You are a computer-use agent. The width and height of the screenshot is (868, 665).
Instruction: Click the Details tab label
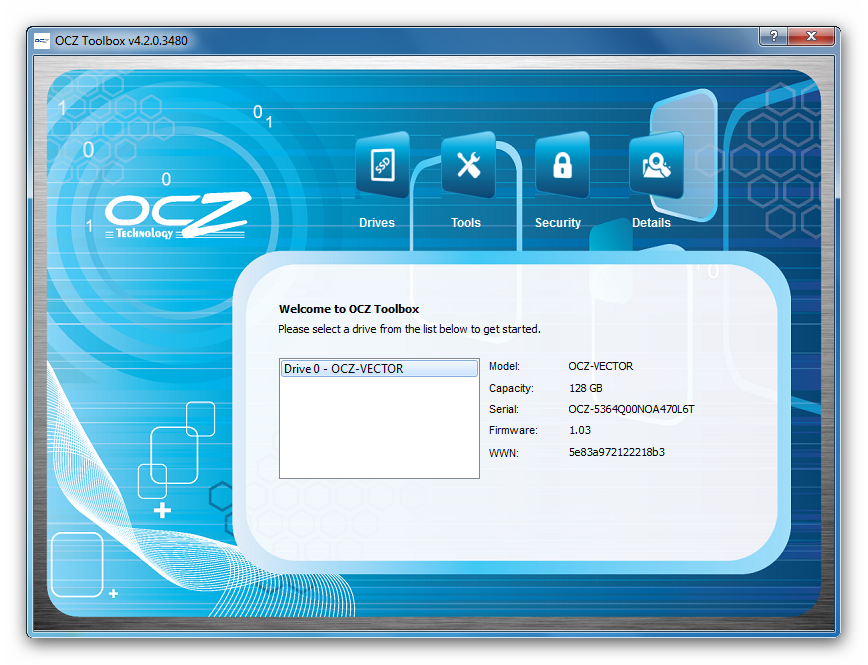point(651,223)
